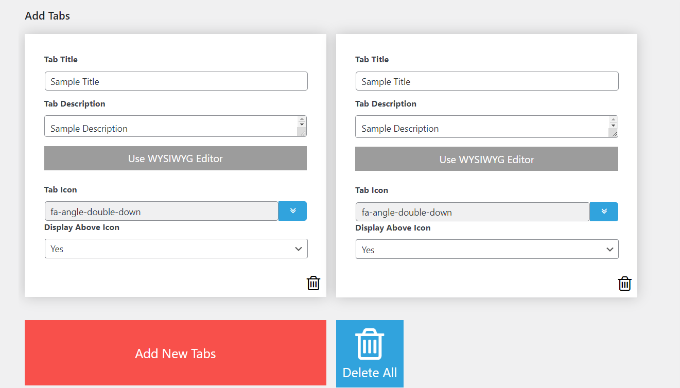Select fa-angle-double-down field in first card

point(161,211)
